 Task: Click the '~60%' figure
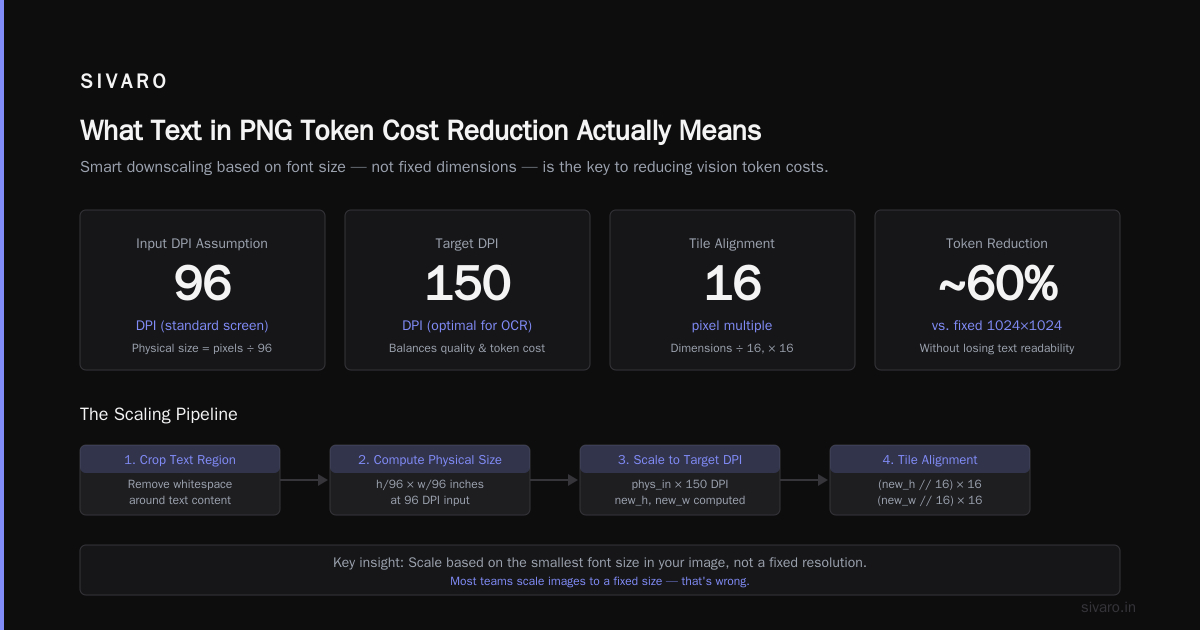[x=997, y=283]
